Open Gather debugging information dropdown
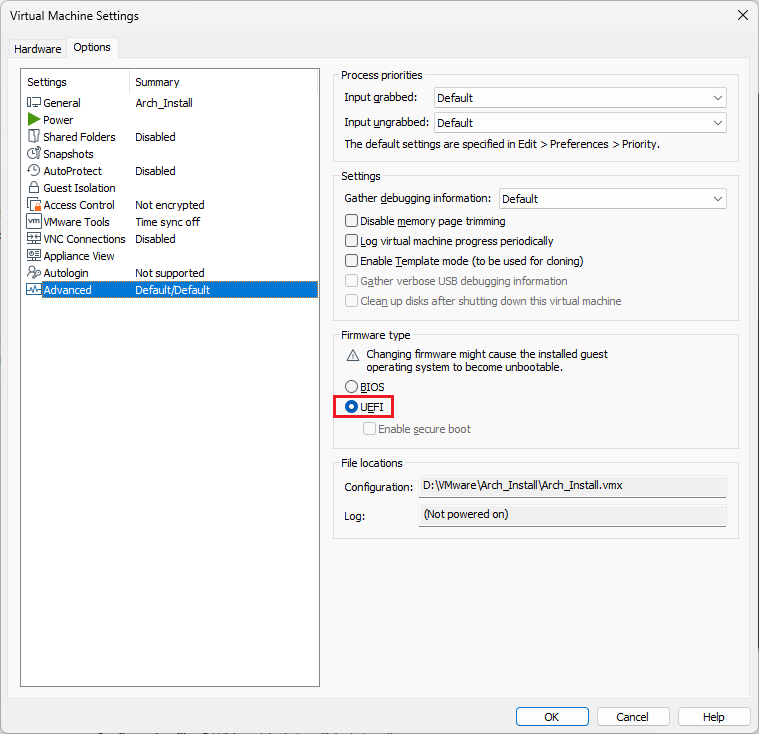 pos(612,199)
